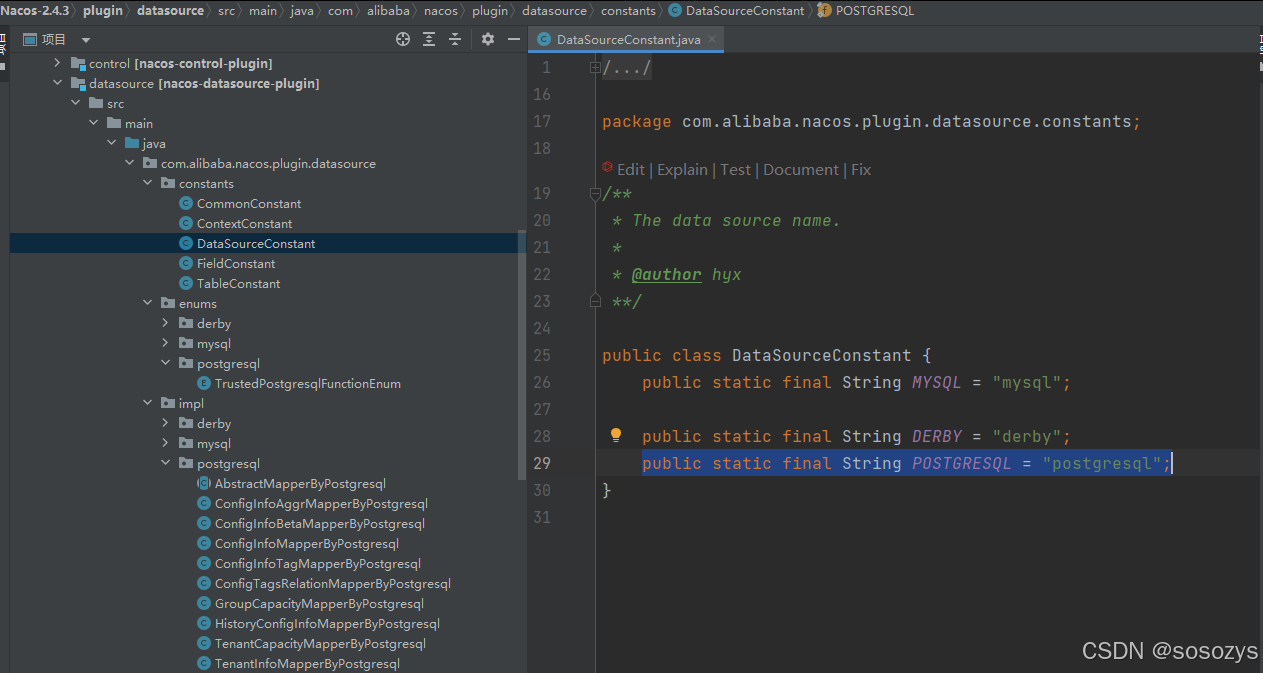Click the folder icon of java source root
Image resolution: width=1263 pixels, height=673 pixels.
pyautogui.click(x=132, y=143)
